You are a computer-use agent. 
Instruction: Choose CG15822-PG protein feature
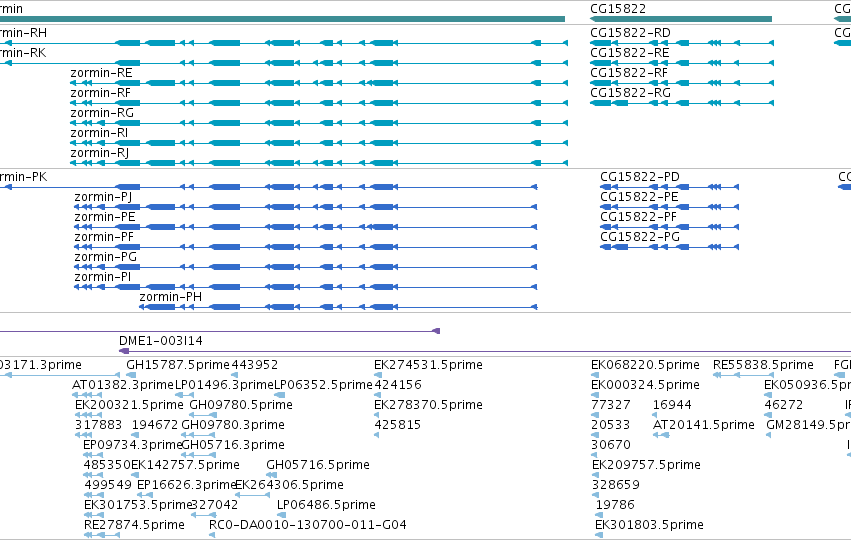click(640, 237)
